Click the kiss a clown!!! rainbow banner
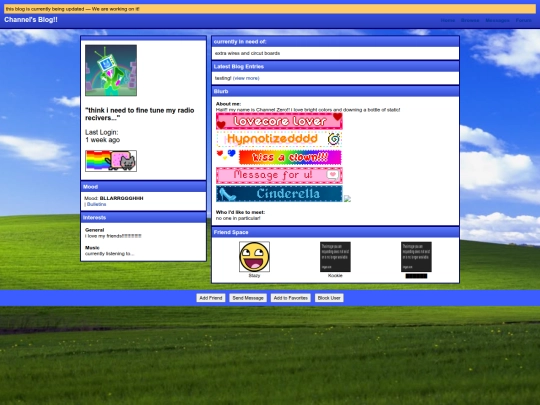The image size is (540, 405). point(290,157)
